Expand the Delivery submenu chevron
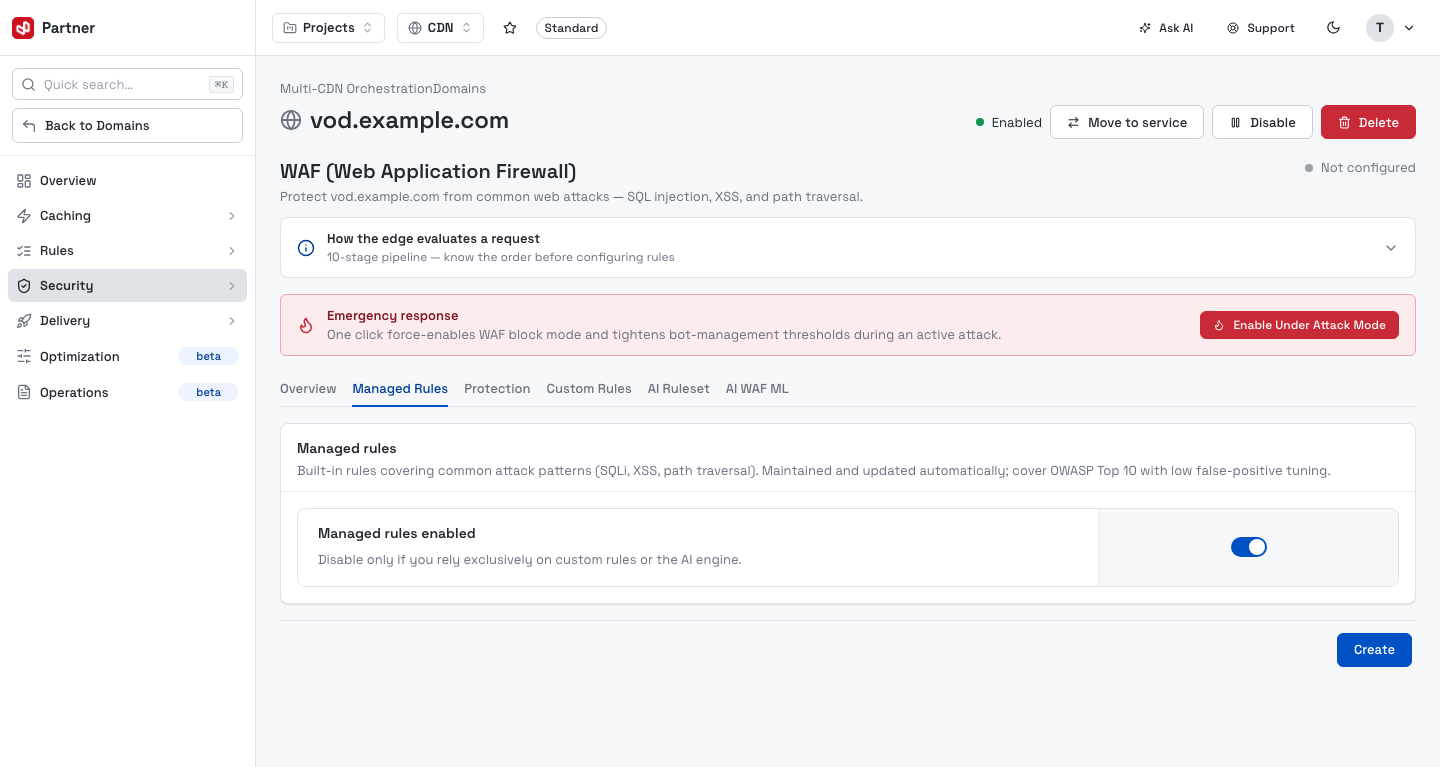 [231, 321]
